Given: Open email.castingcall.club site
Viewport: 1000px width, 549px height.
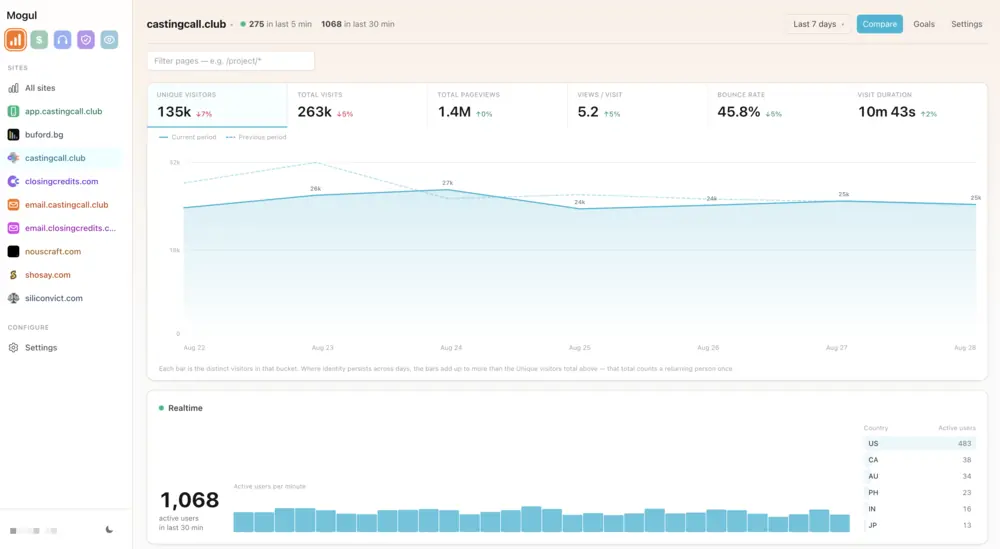Looking at the screenshot, I should click(x=66, y=205).
